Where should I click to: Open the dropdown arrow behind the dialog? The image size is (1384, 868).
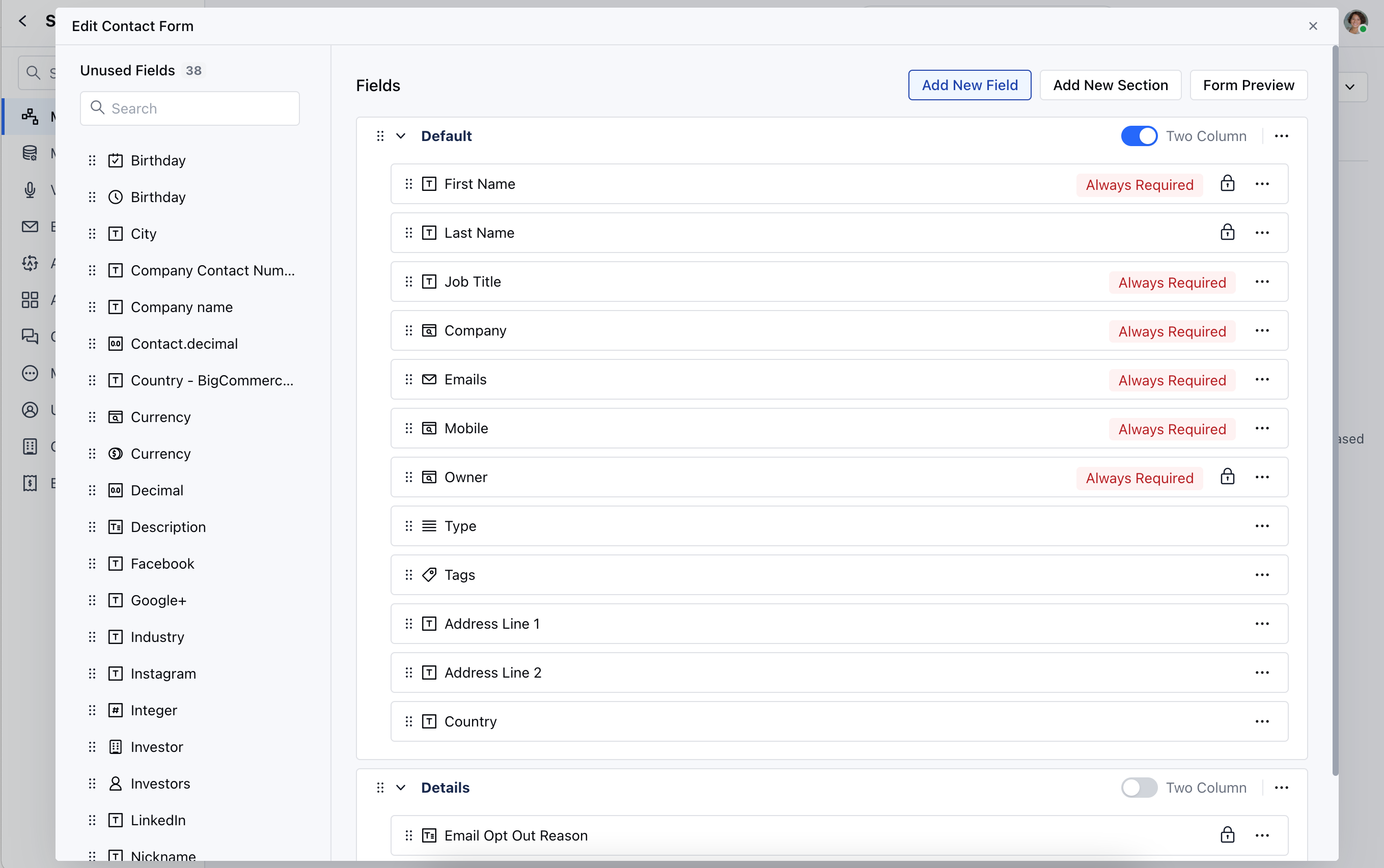click(x=1349, y=87)
